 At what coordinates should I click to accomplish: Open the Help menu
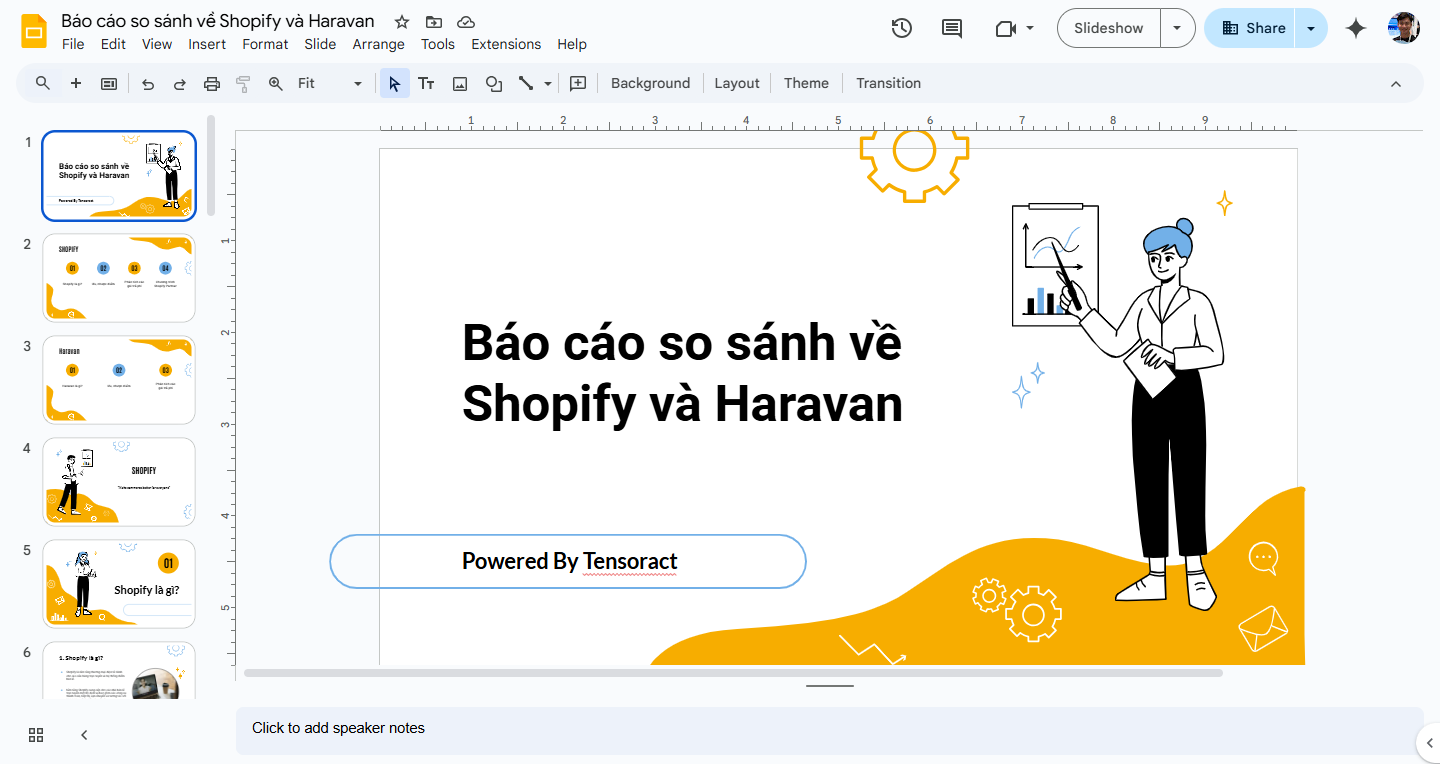[x=572, y=44]
